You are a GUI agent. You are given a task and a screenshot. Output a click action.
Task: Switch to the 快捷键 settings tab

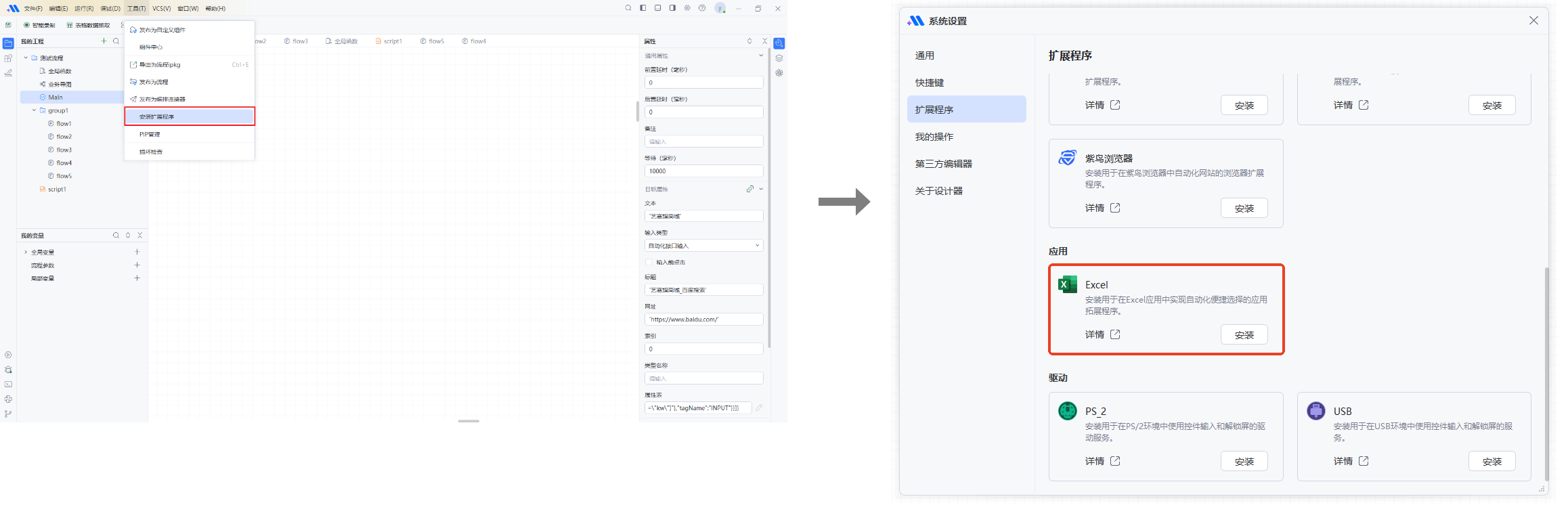(x=930, y=83)
